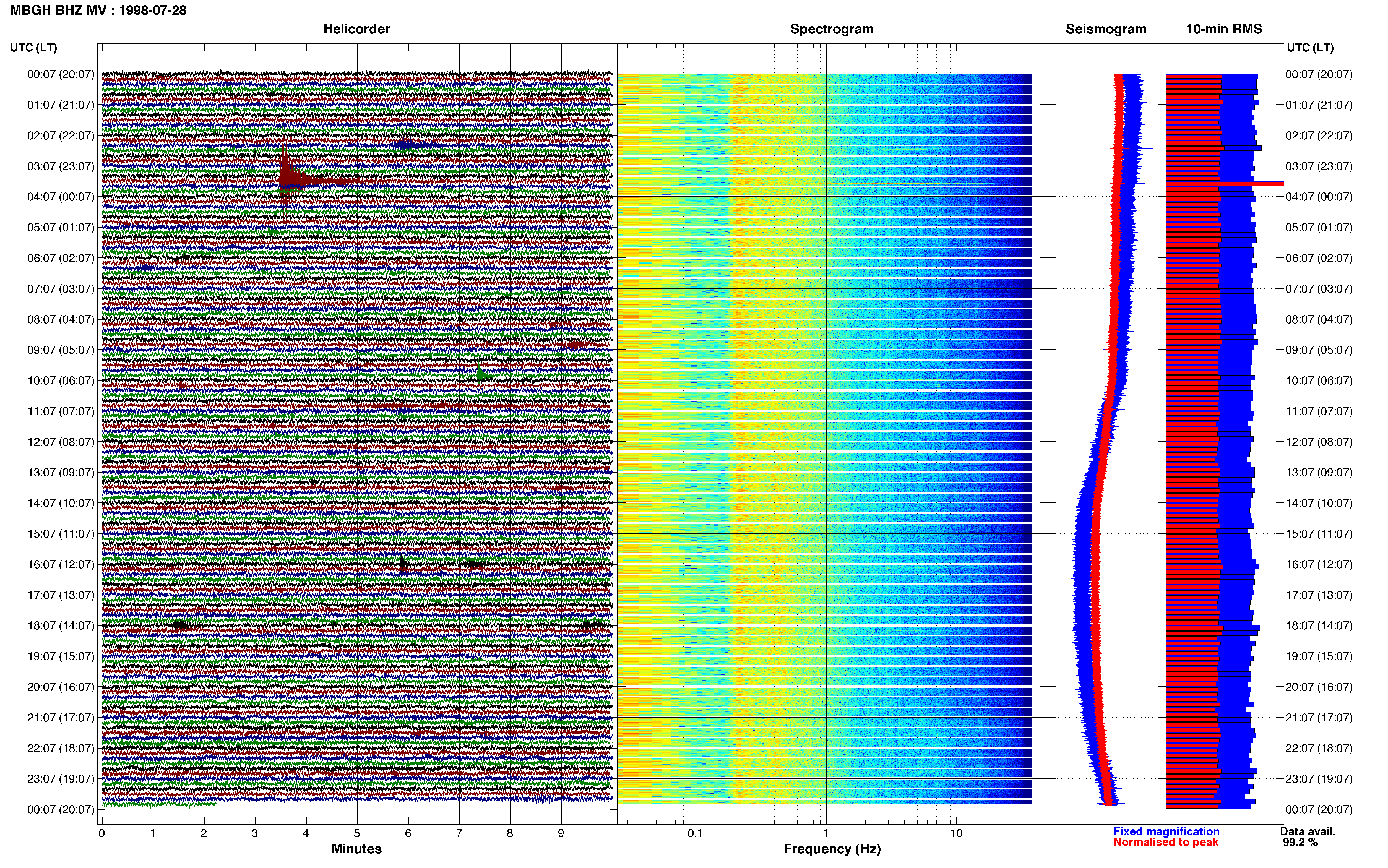Click the right time label '22:07 (18:07)'
This screenshot has width=1388, height=868.
coord(1319,749)
